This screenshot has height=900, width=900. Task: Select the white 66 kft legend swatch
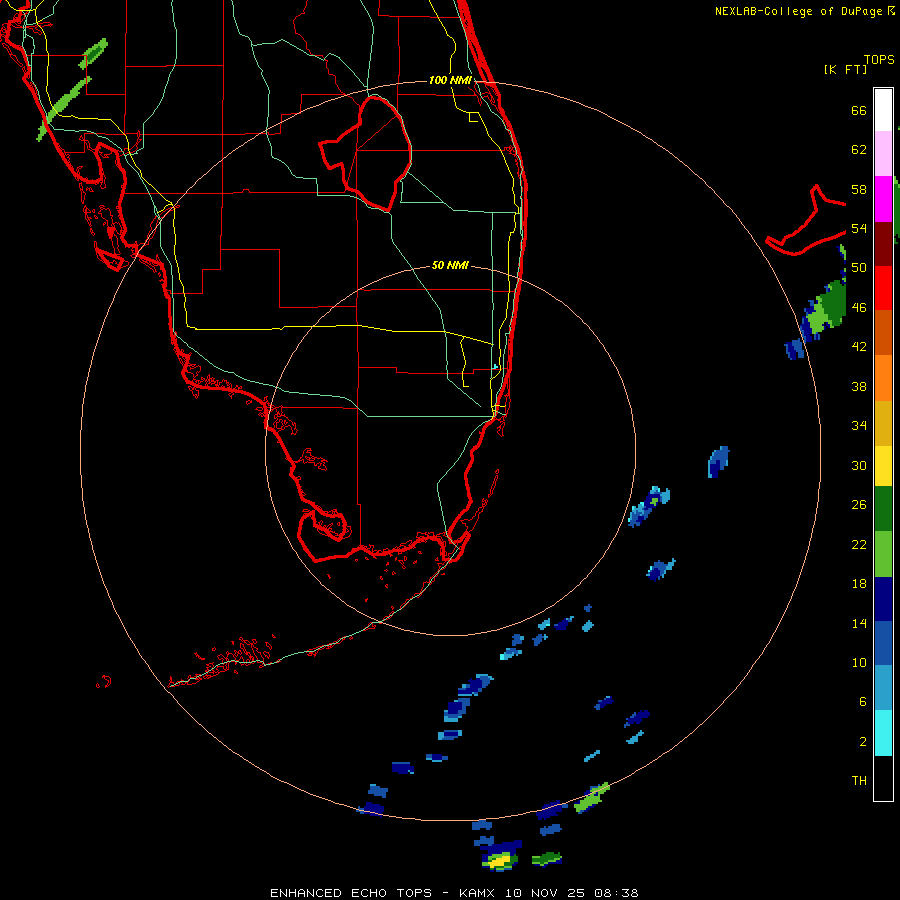[x=883, y=110]
